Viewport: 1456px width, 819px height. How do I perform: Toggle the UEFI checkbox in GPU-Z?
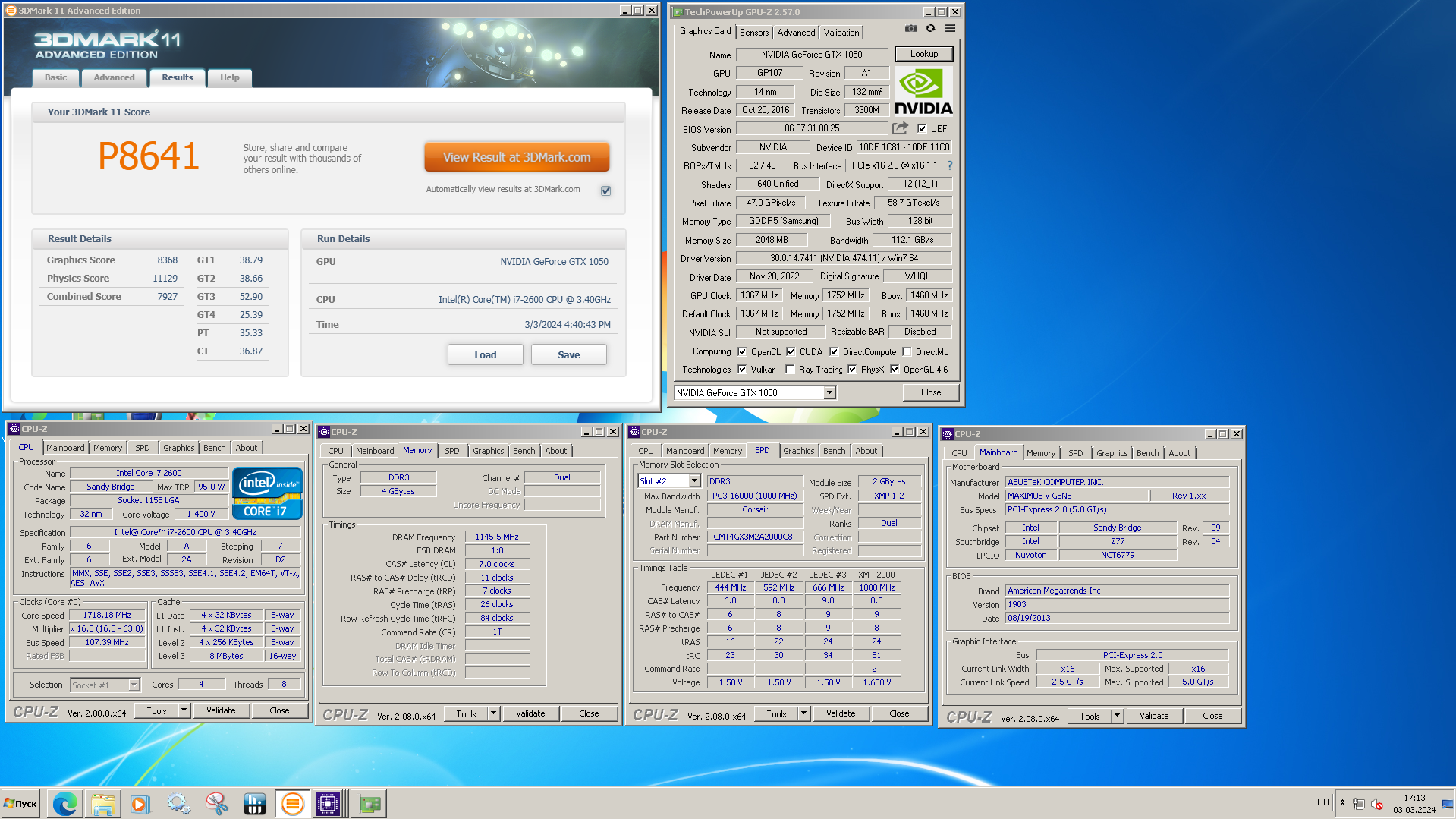tap(921, 129)
